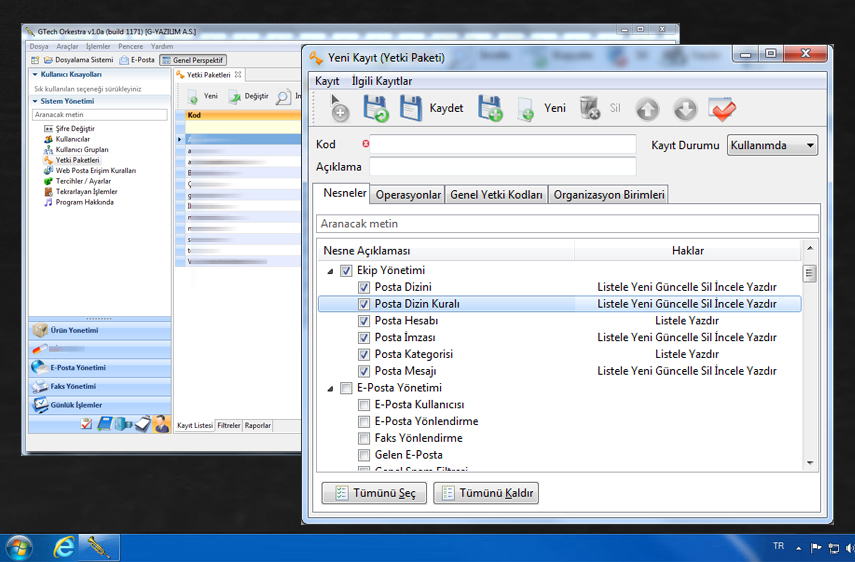Uncheck the Posta Kategorisi checkbox
Image resolution: width=855 pixels, height=562 pixels.
(364, 355)
